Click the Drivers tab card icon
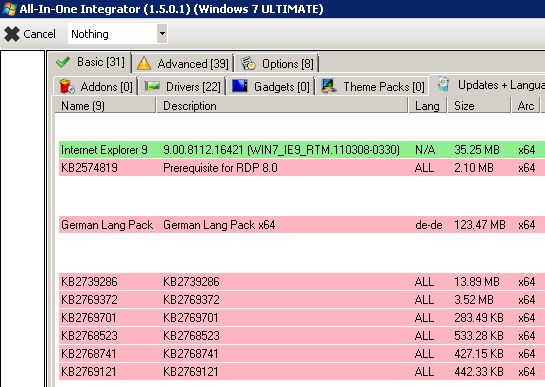 tap(152, 86)
